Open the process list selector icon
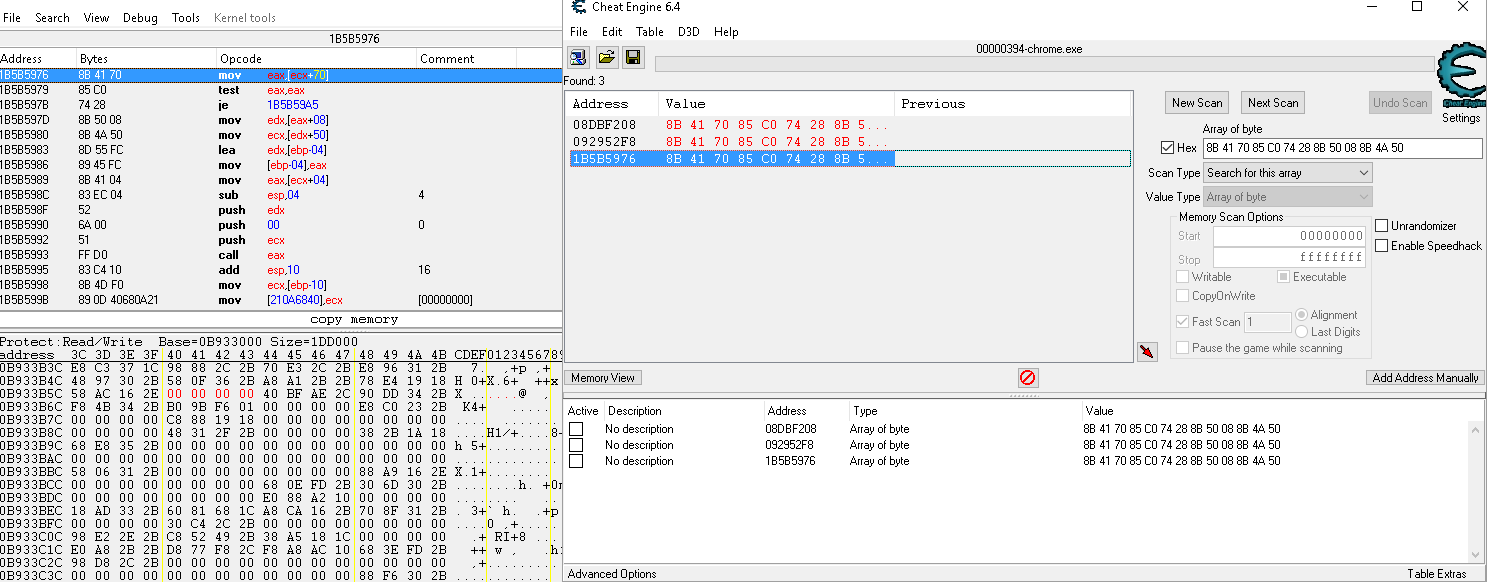Screen dimensions: 1487x582 [x=579, y=57]
